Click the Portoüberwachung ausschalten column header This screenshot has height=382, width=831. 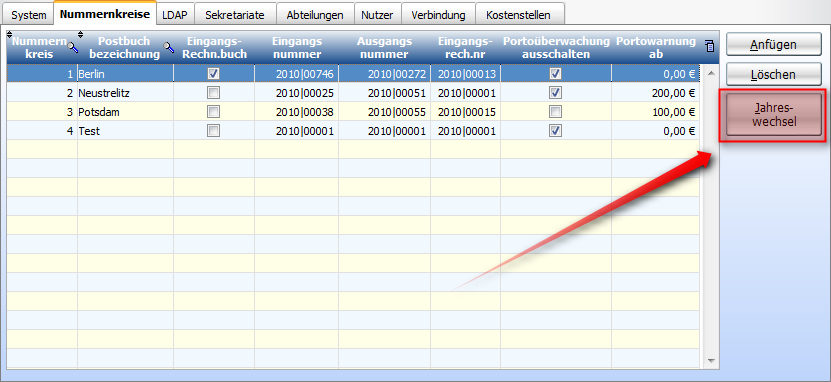click(x=556, y=47)
